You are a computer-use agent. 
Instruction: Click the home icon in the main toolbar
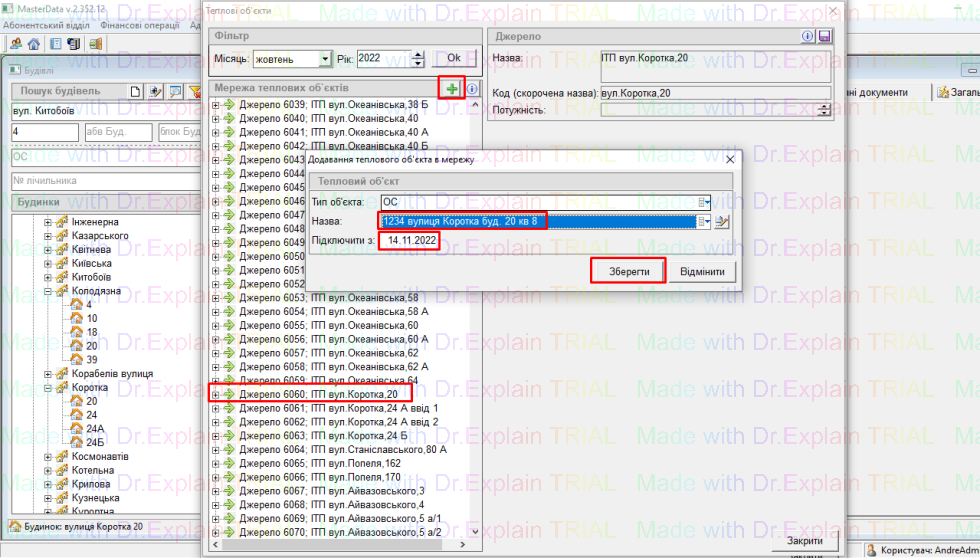coord(34,44)
